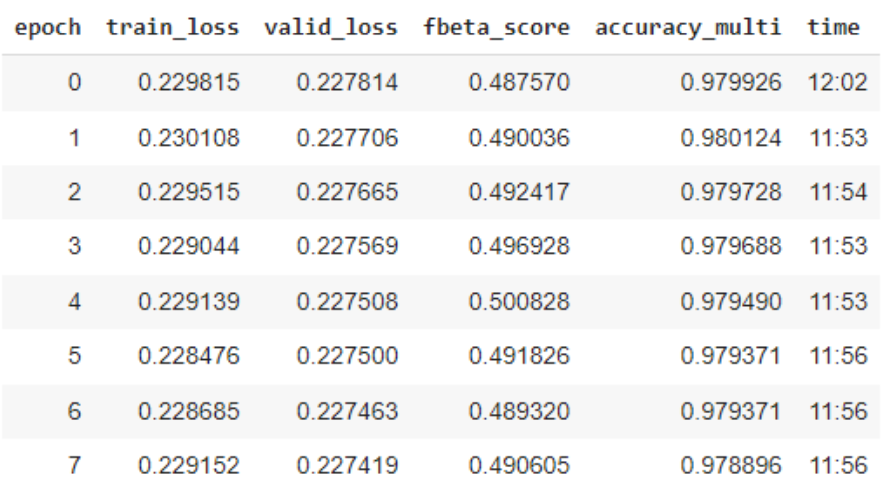
Task: Select the time cell showing 12:02
Action: [x=838, y=83]
